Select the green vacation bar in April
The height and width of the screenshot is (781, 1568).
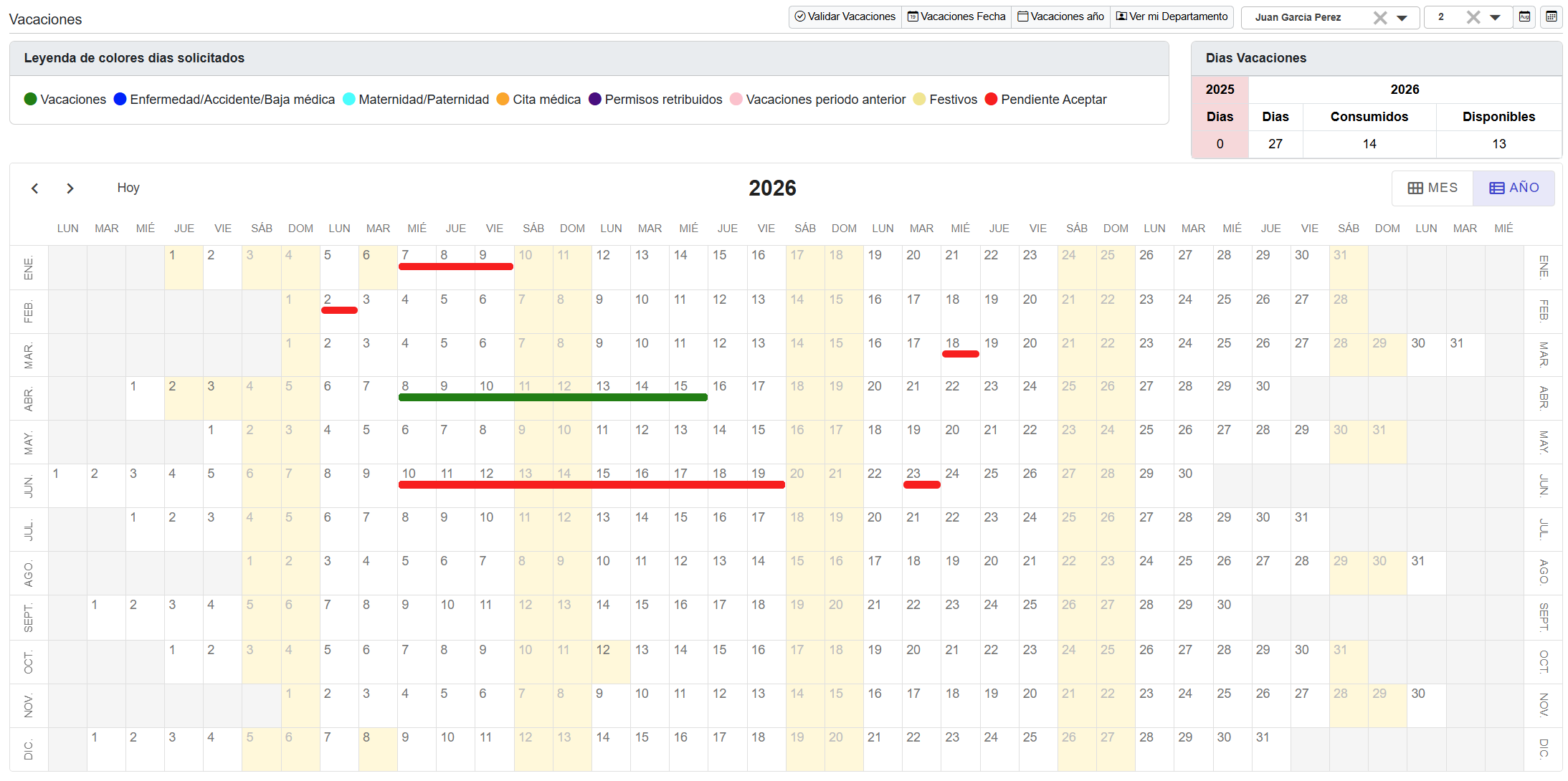(552, 397)
